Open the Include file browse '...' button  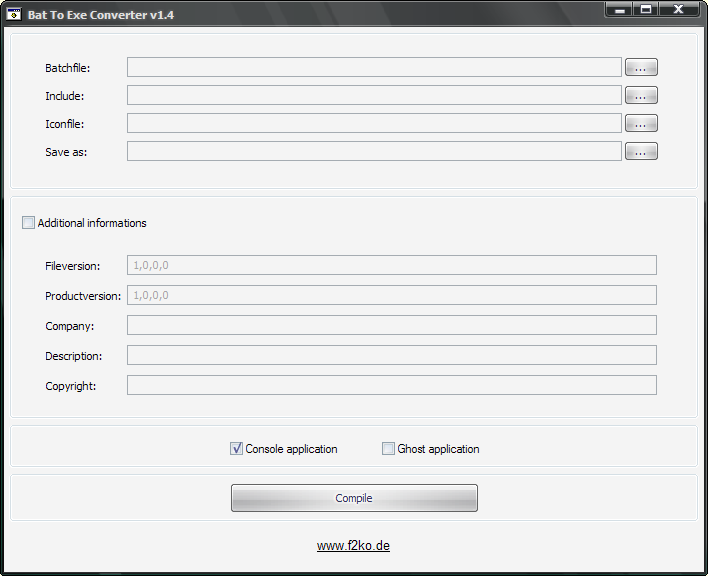click(x=641, y=95)
